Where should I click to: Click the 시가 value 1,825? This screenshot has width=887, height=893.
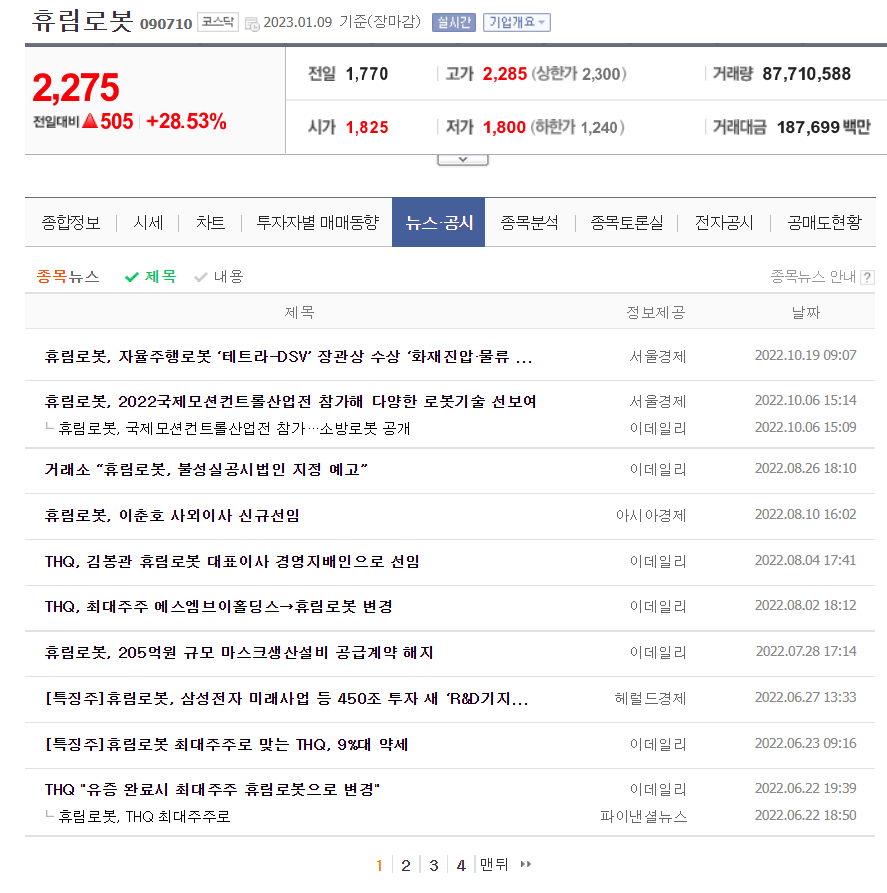pyautogui.click(x=367, y=127)
